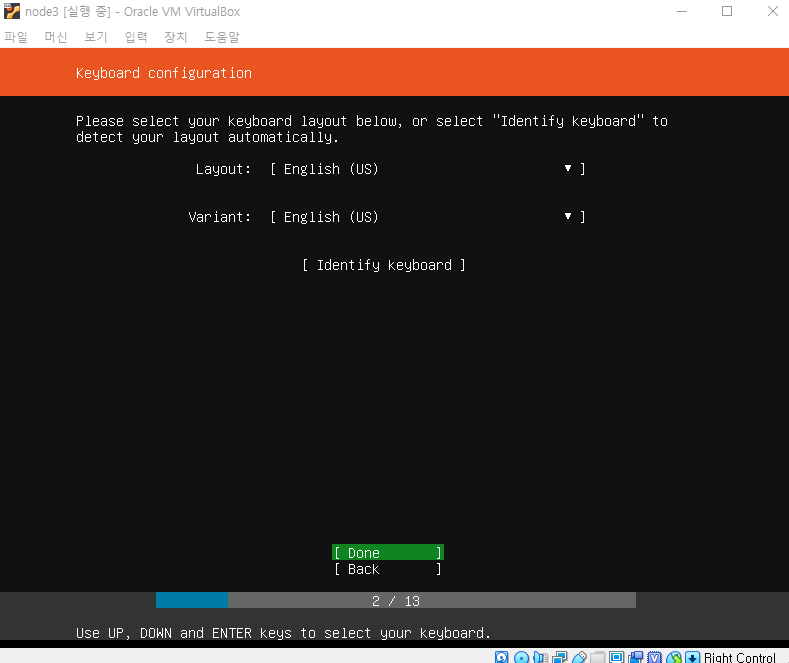Click the Done button
Screen dimensions: 789x663
387,553
